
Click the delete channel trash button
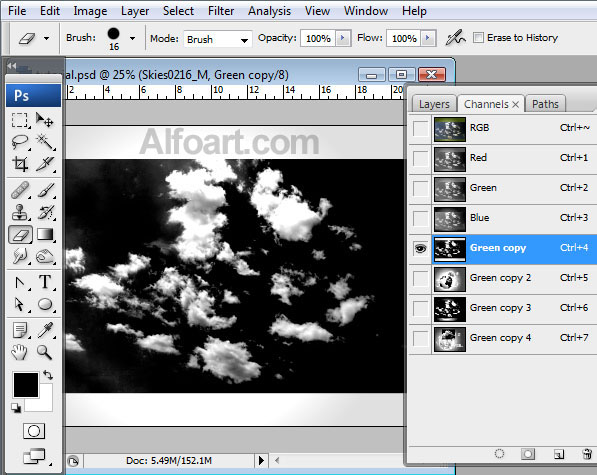click(x=587, y=454)
